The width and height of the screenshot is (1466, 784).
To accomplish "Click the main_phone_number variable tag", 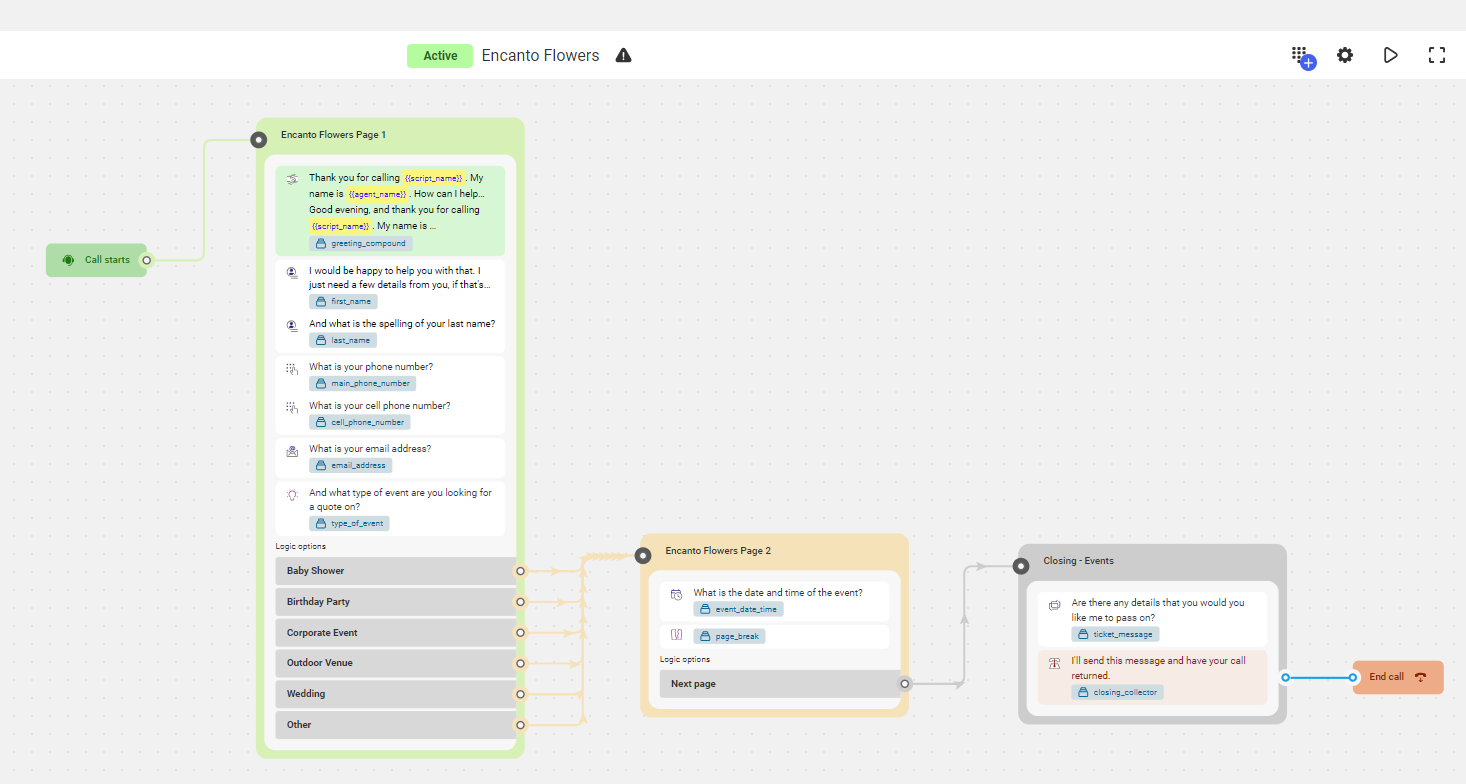I will 362,383.
